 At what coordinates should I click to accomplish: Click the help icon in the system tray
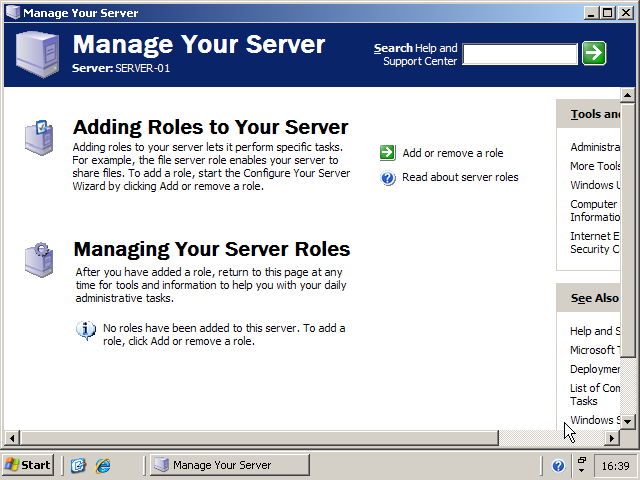pos(558,465)
